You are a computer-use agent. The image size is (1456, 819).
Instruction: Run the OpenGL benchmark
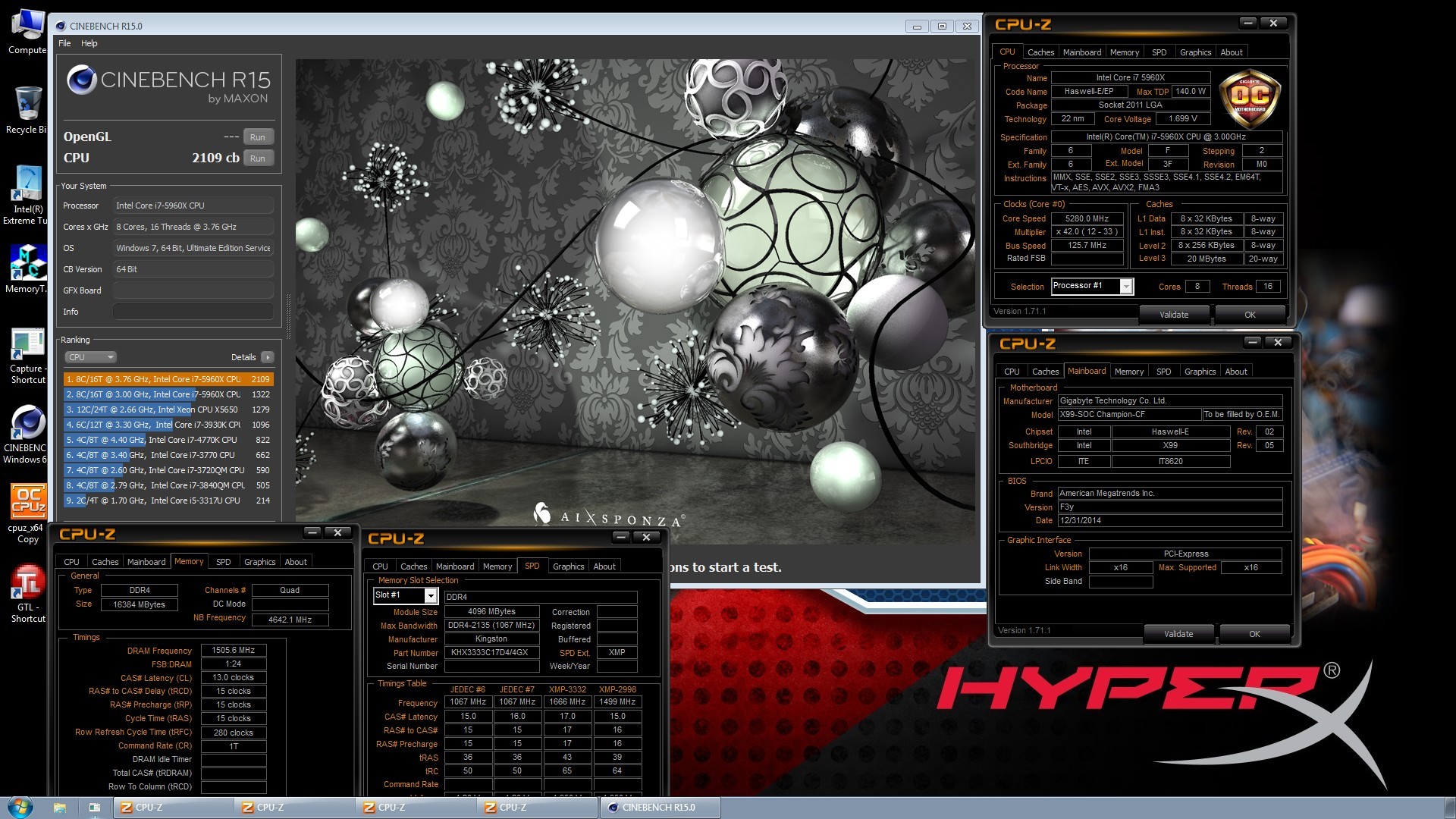[258, 137]
